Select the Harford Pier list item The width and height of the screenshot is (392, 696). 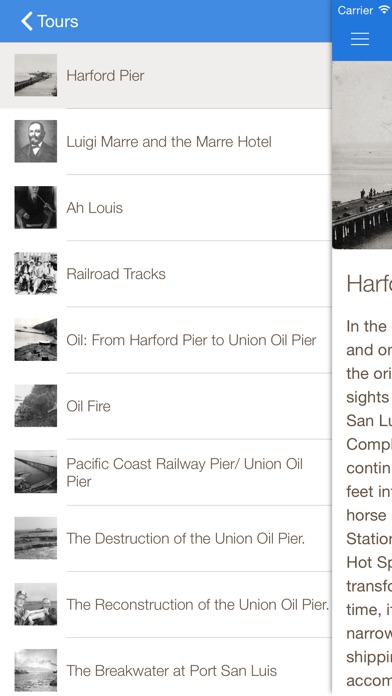coord(166,75)
